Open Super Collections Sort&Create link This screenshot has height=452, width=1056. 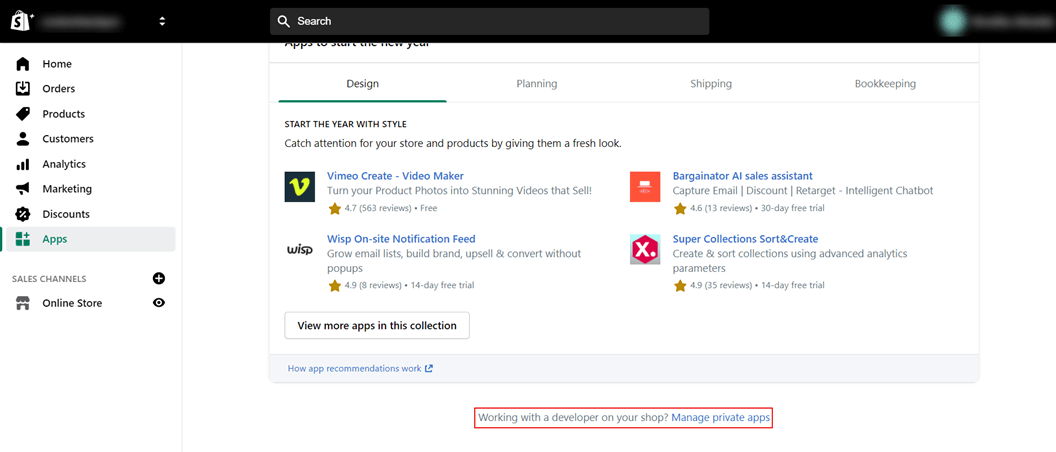coord(746,239)
